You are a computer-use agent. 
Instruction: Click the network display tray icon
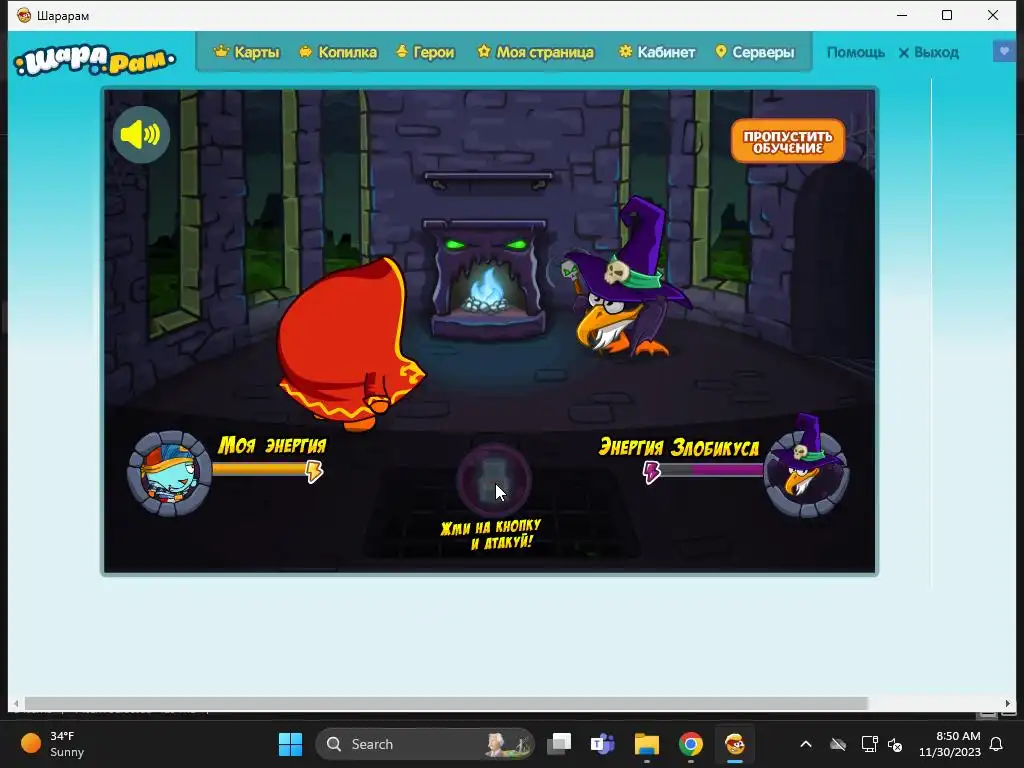(x=869, y=744)
